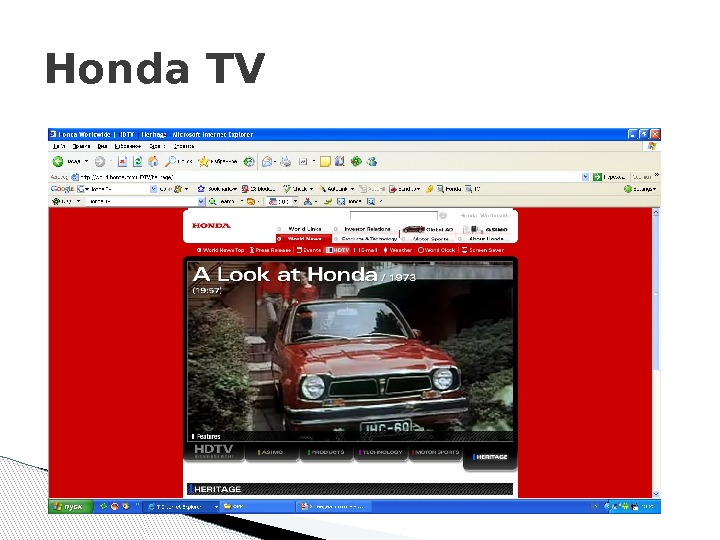
Task: Open Investor Relations link
Action: (367, 229)
